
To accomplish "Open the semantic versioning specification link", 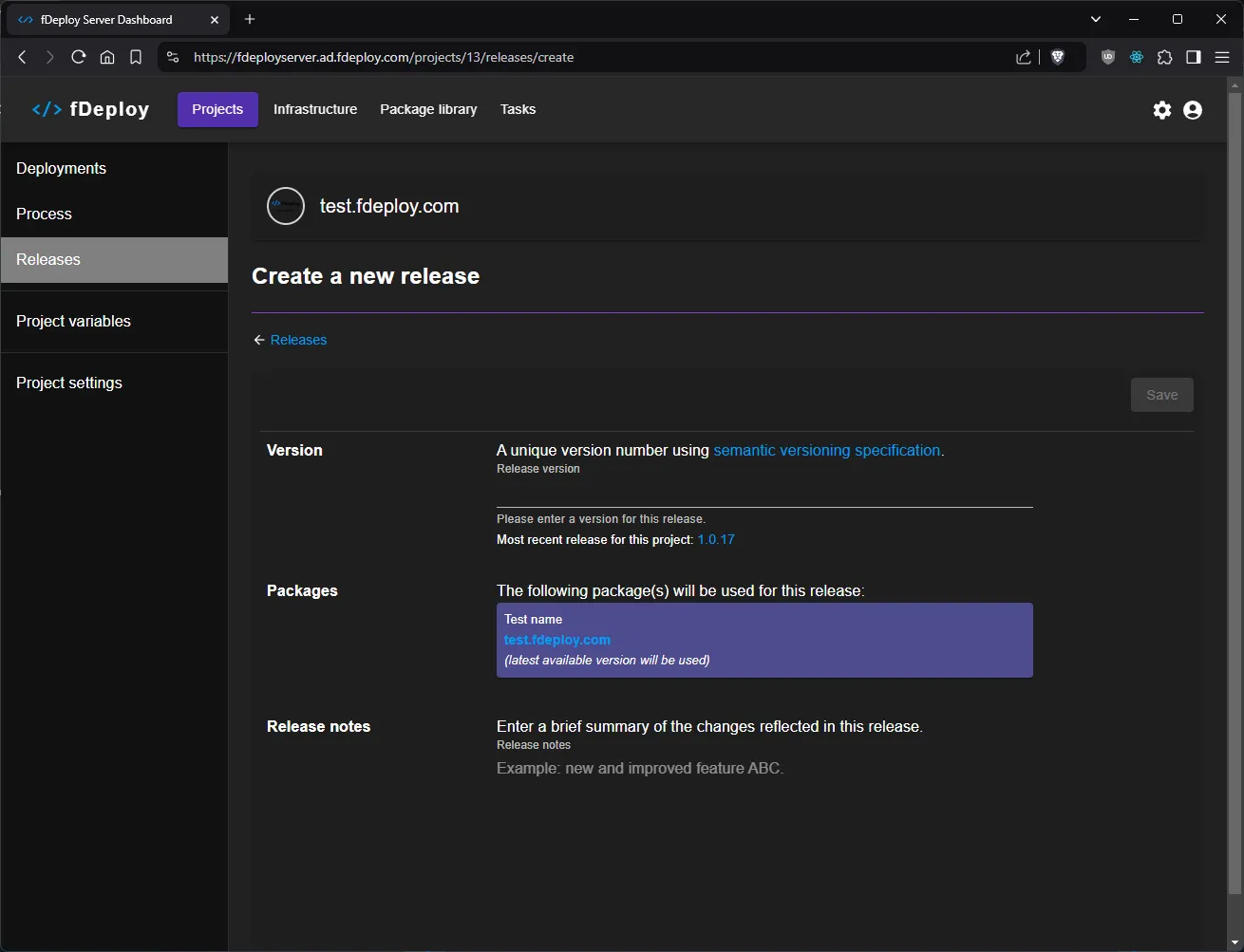I will coord(826,450).
